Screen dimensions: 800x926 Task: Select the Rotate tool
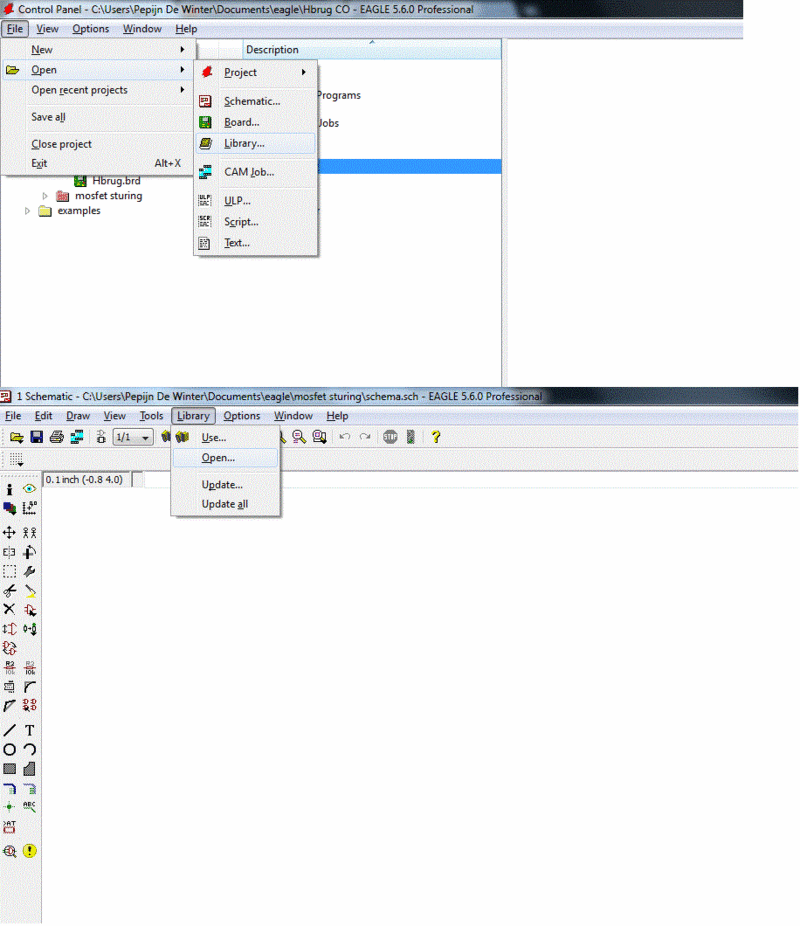(30, 552)
